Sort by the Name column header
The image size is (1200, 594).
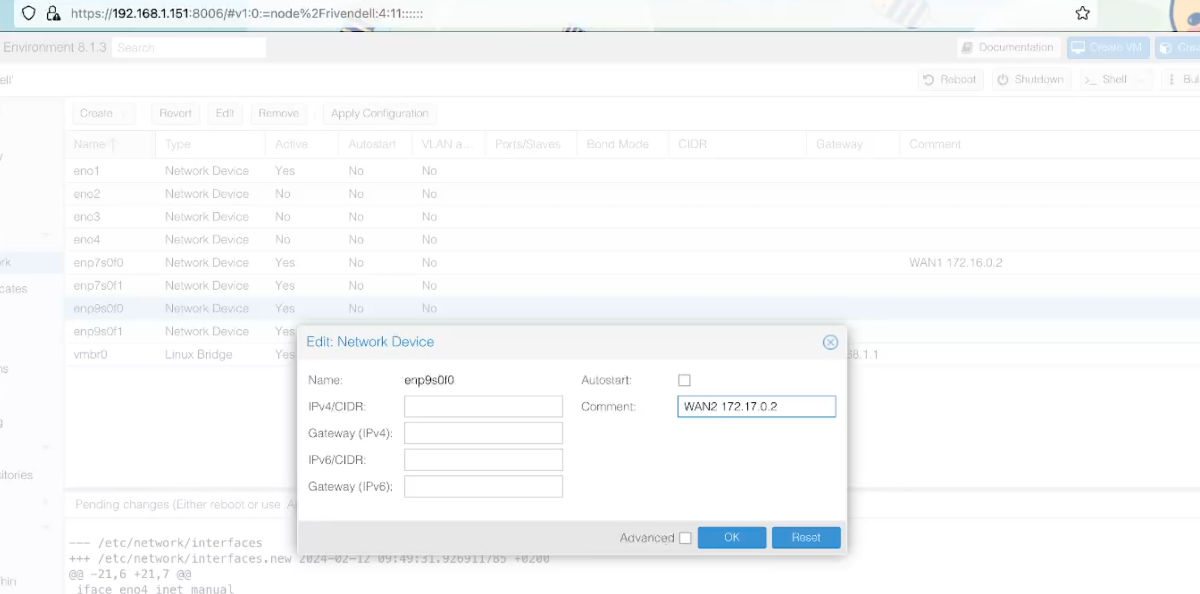[x=90, y=145]
